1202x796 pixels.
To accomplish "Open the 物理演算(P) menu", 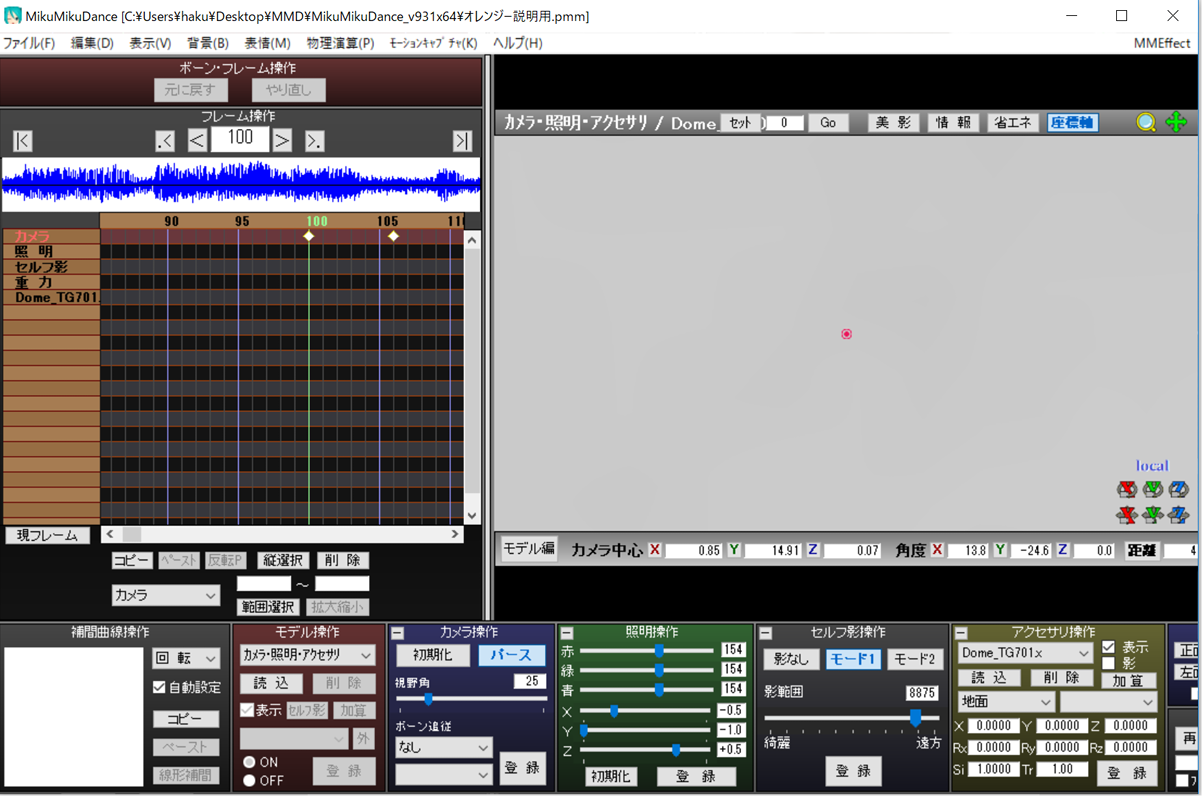I will pyautogui.click(x=340, y=43).
